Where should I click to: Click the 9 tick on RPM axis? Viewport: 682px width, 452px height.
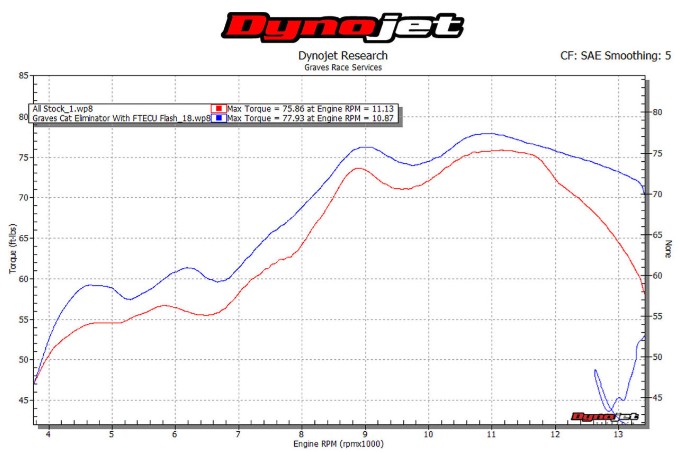[x=365, y=434]
